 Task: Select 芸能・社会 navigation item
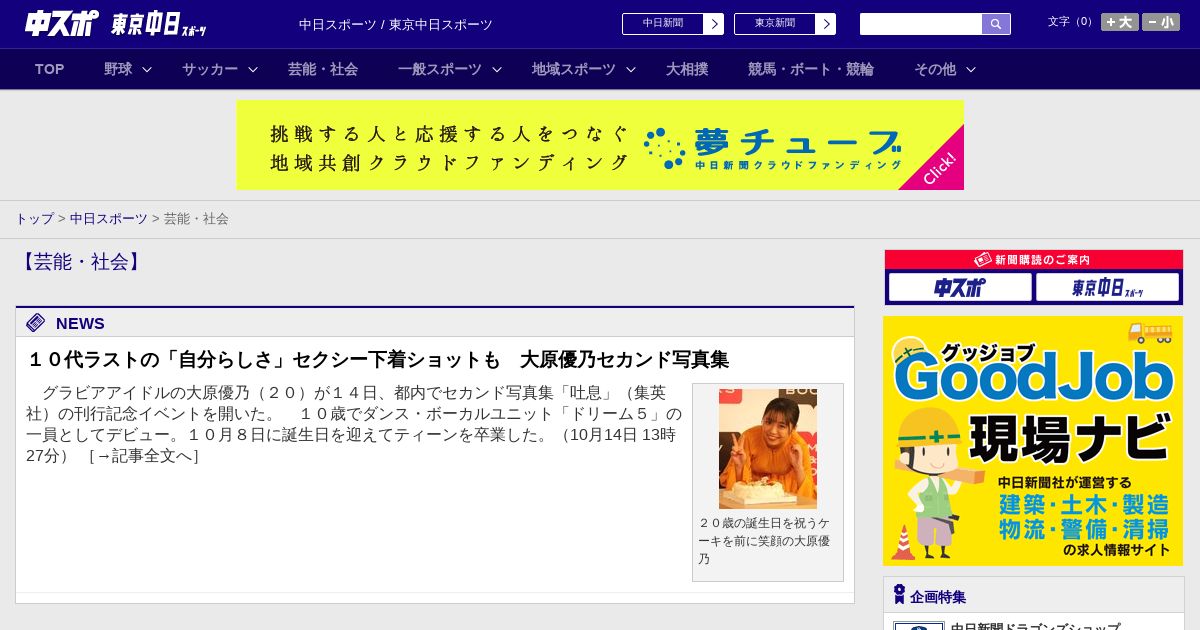(x=323, y=69)
